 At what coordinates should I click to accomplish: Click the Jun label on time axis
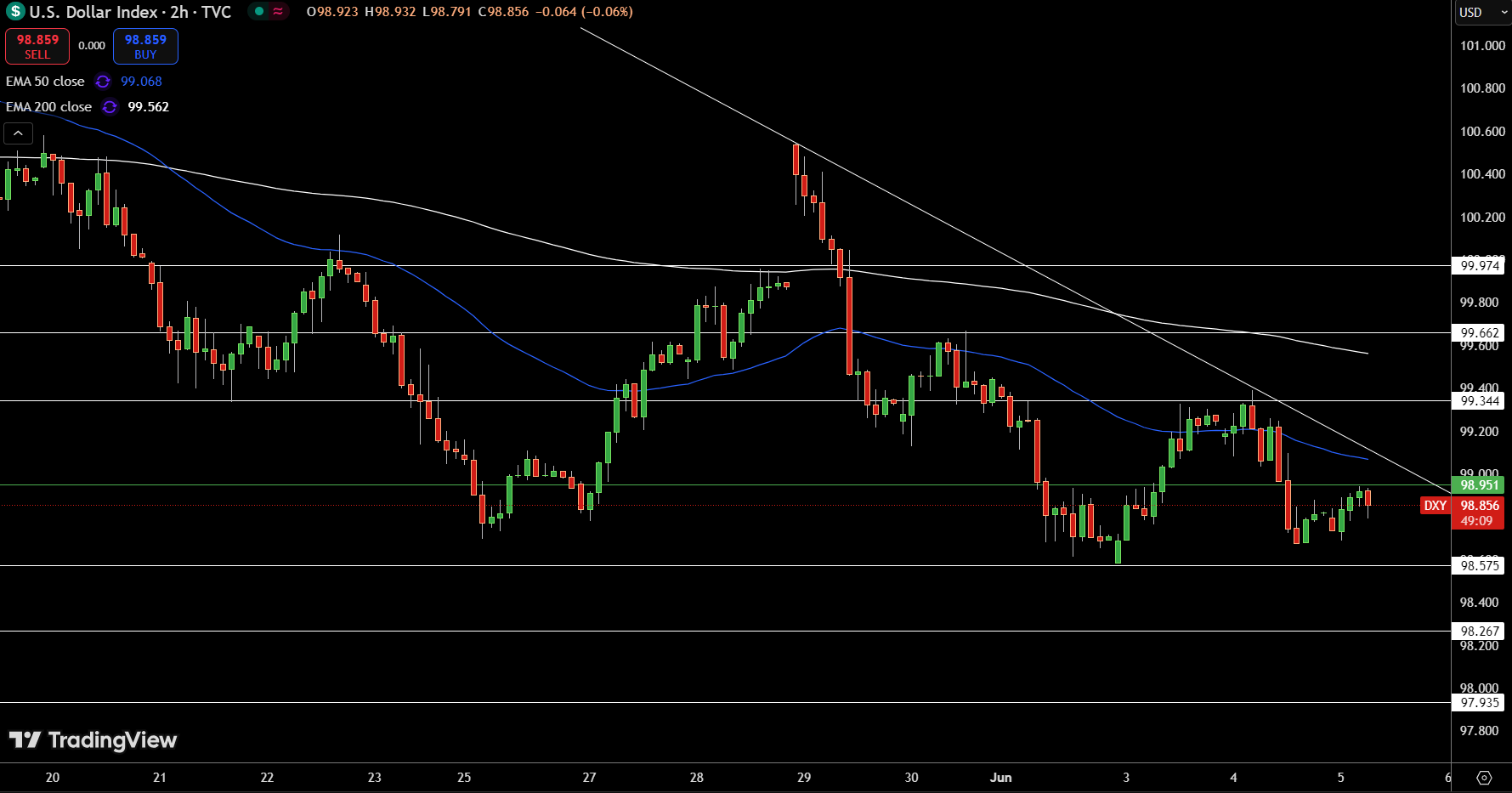1001,778
